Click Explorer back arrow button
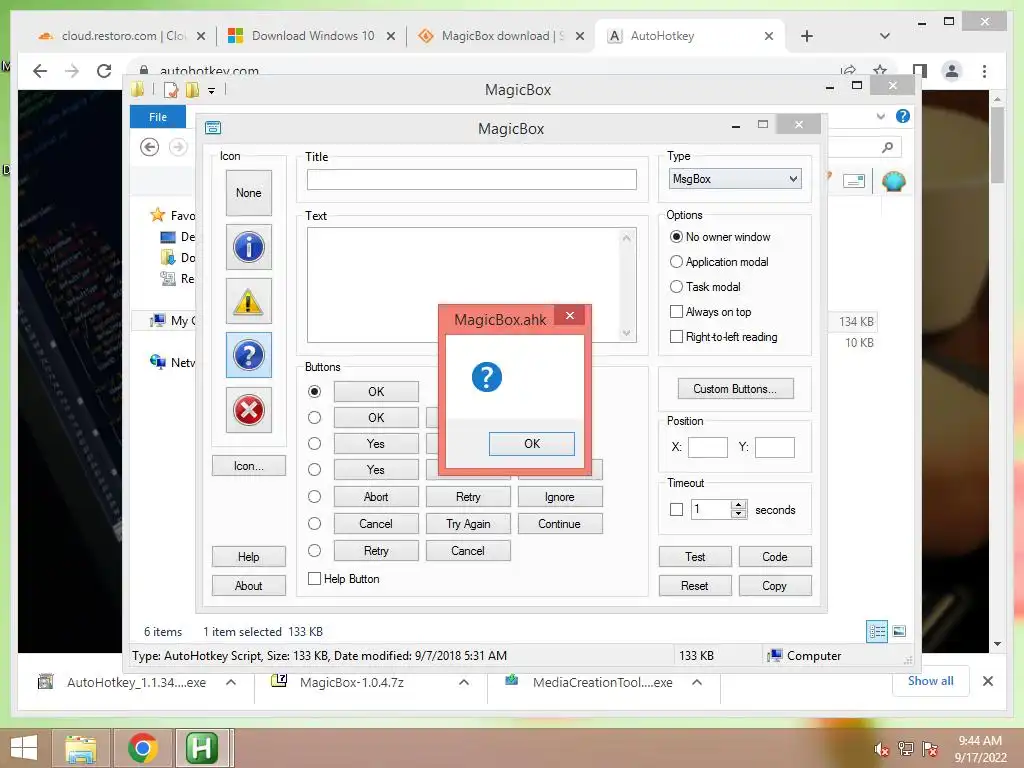 (x=150, y=147)
